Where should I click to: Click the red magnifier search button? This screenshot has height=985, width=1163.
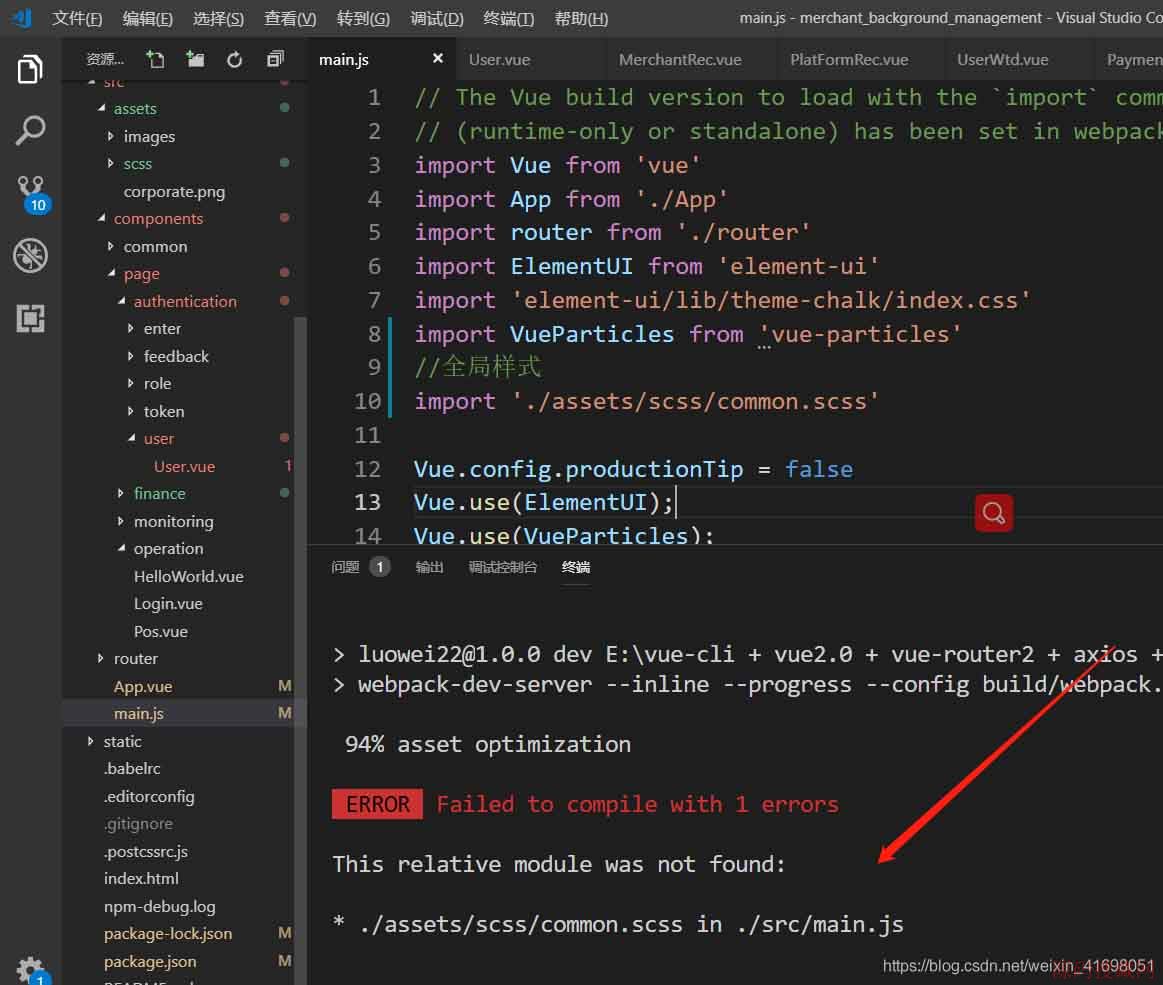click(x=993, y=513)
